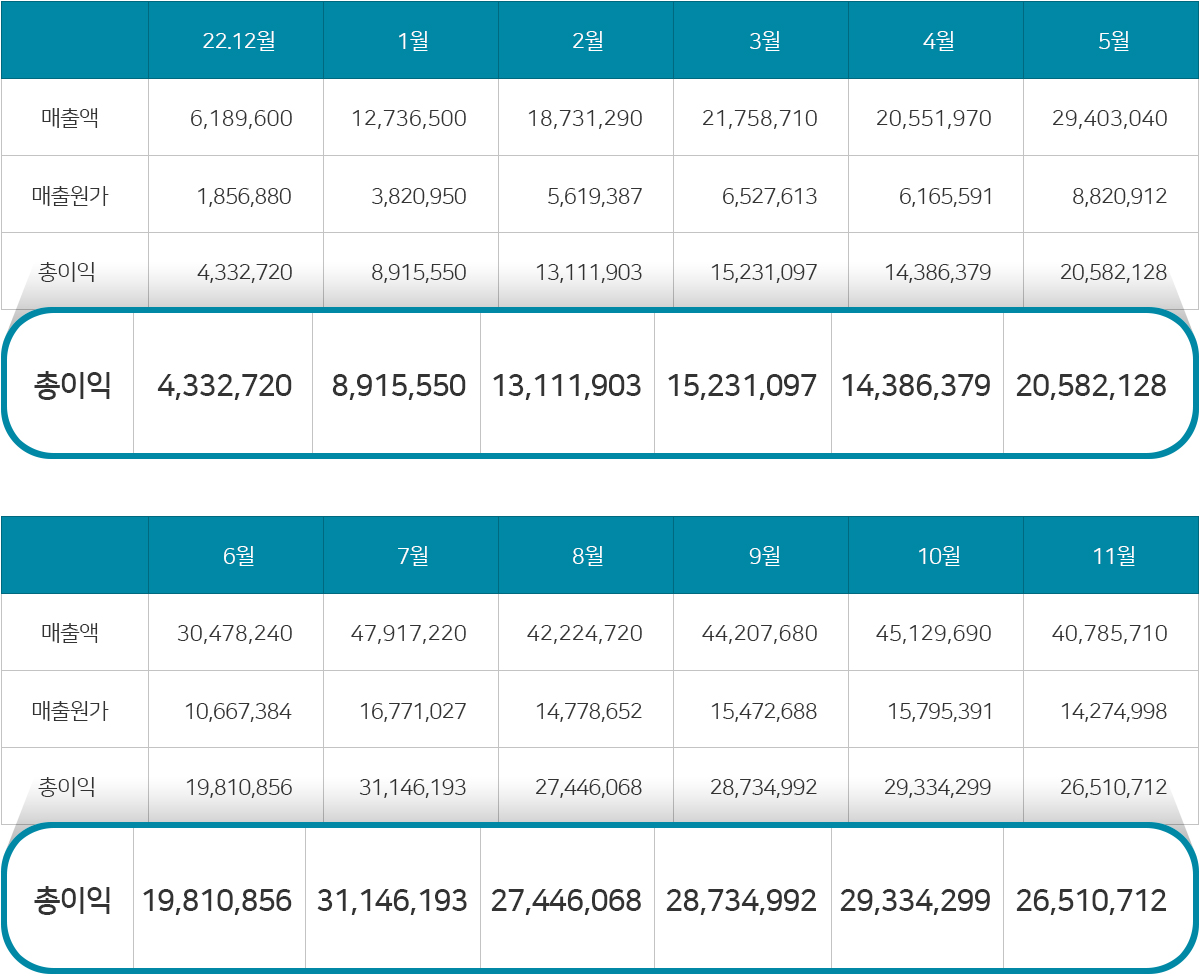Viewport: 1200px width, 978px height.
Task: Click the 매출액 value 45,129,690
Action: pos(934,633)
